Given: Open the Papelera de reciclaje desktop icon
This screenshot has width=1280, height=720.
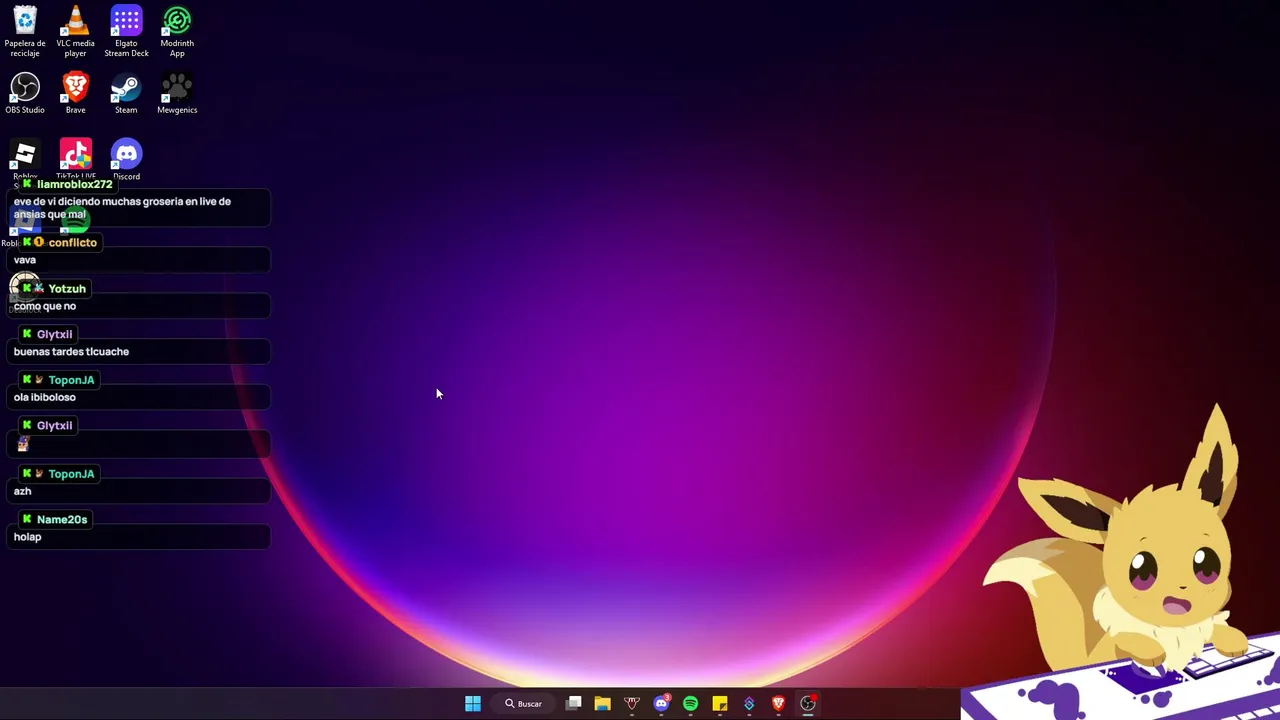Looking at the screenshot, I should click(x=25, y=31).
